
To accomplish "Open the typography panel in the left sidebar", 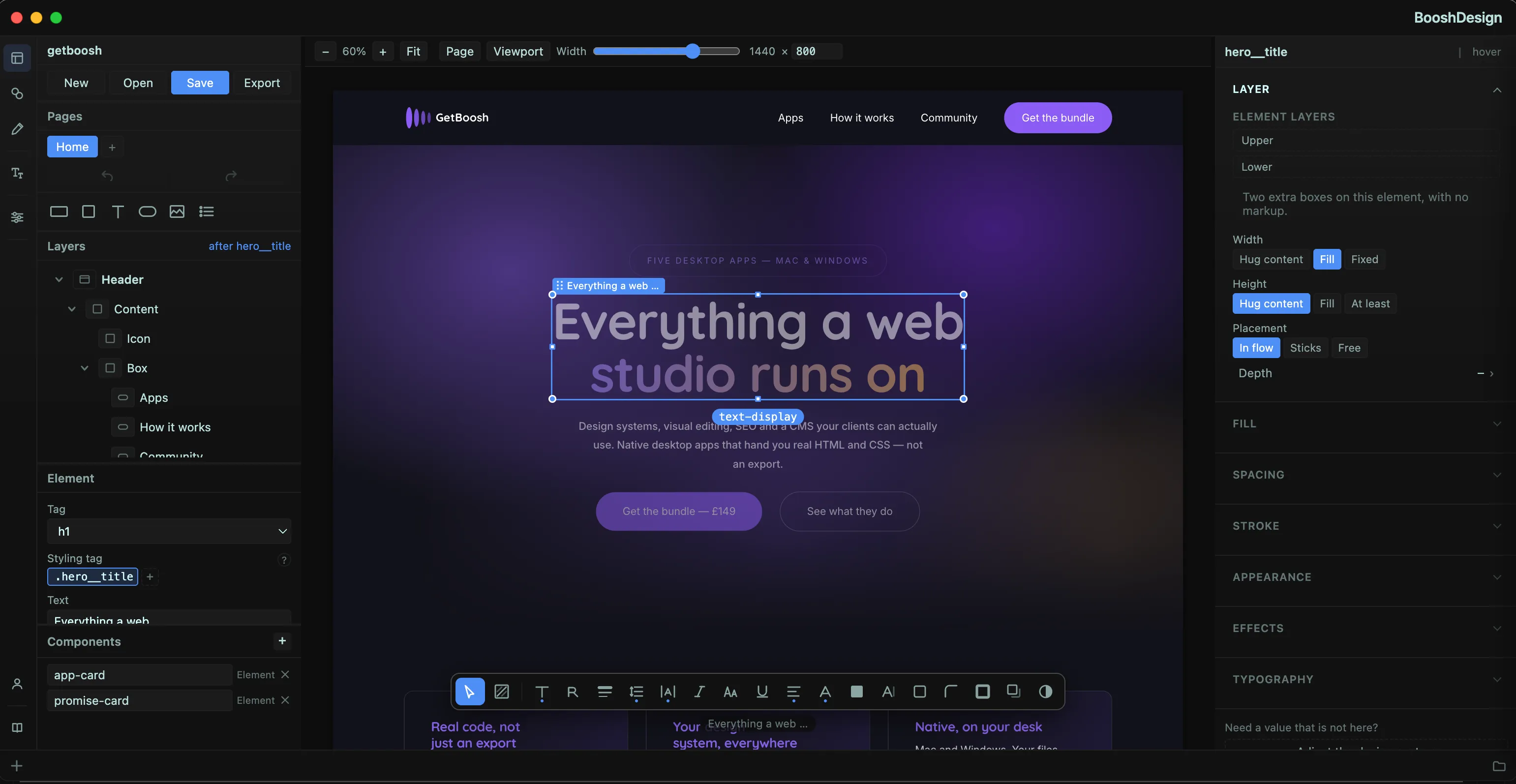I will coord(17,173).
